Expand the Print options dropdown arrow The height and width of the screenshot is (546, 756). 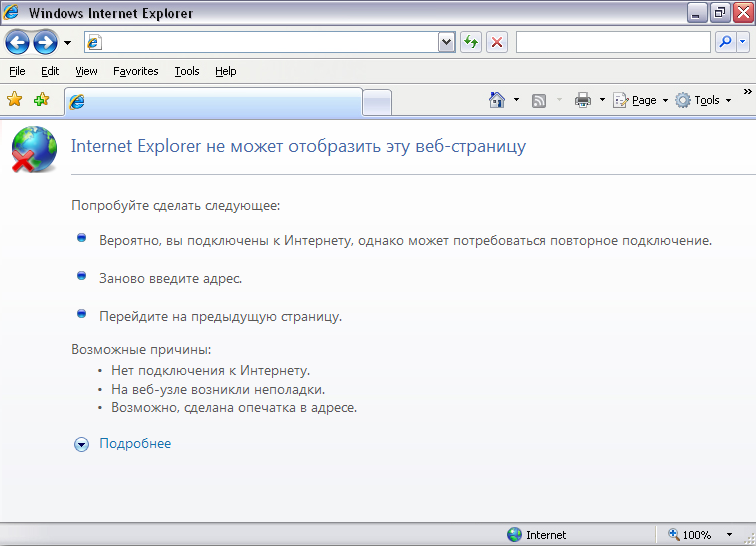[x=602, y=100]
